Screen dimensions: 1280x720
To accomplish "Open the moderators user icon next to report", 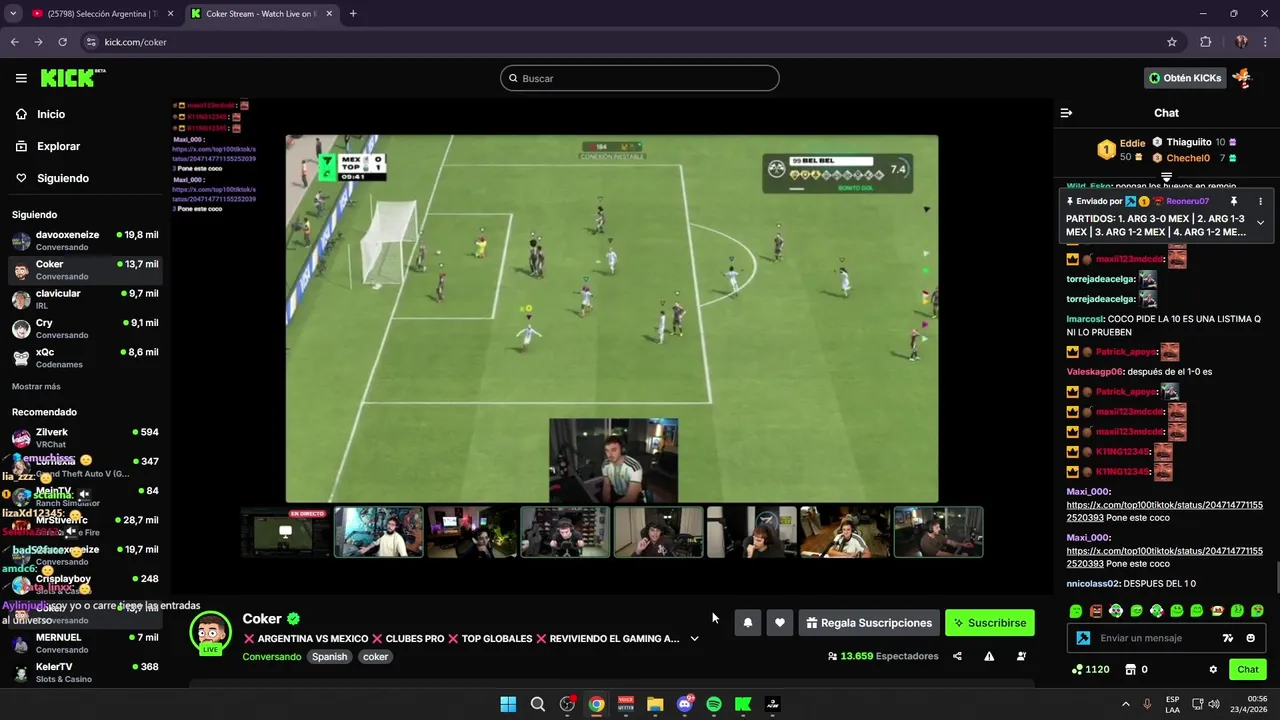I will coord(1021,656).
